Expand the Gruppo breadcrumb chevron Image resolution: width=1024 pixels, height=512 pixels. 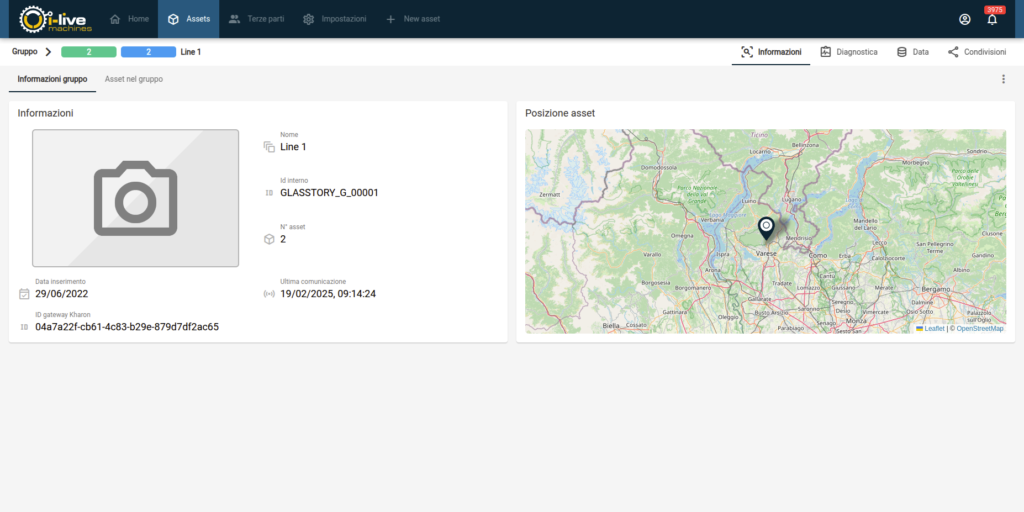(48, 51)
